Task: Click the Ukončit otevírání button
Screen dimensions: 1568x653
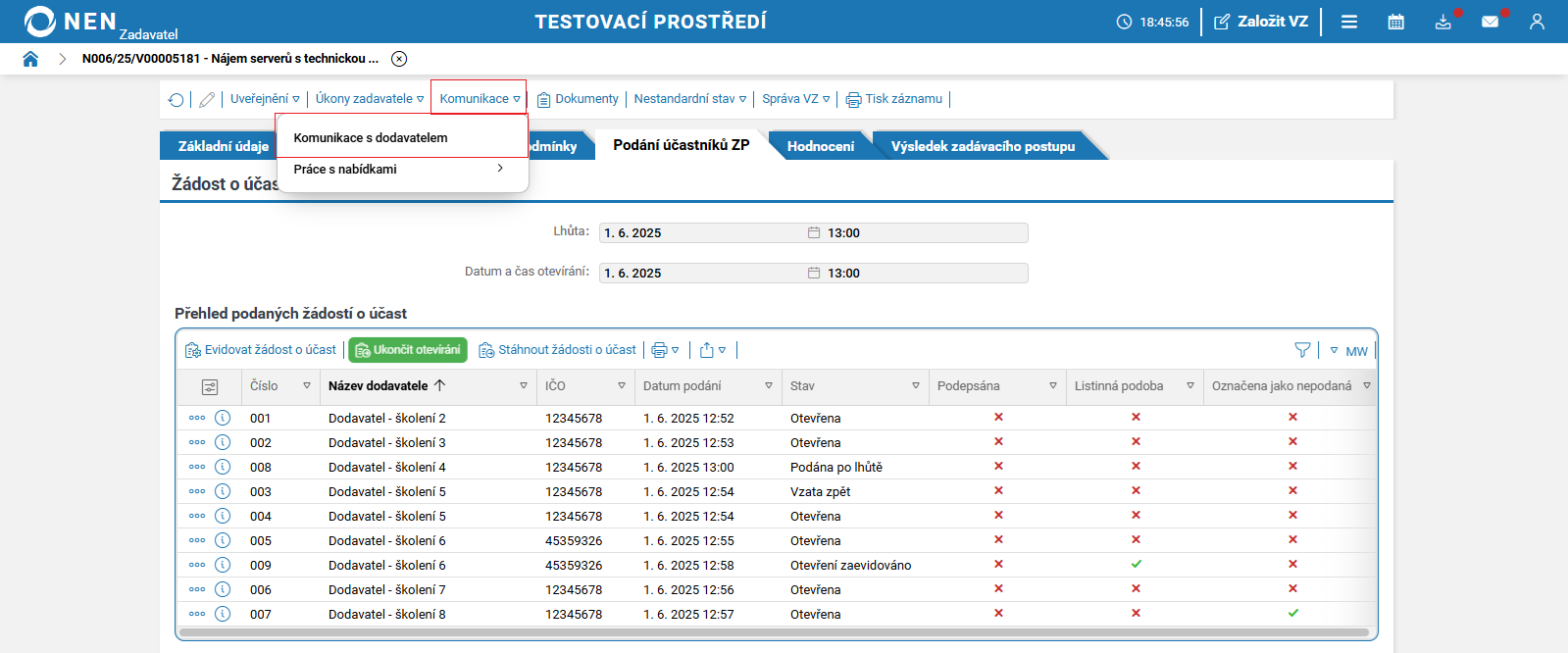Action: point(408,350)
